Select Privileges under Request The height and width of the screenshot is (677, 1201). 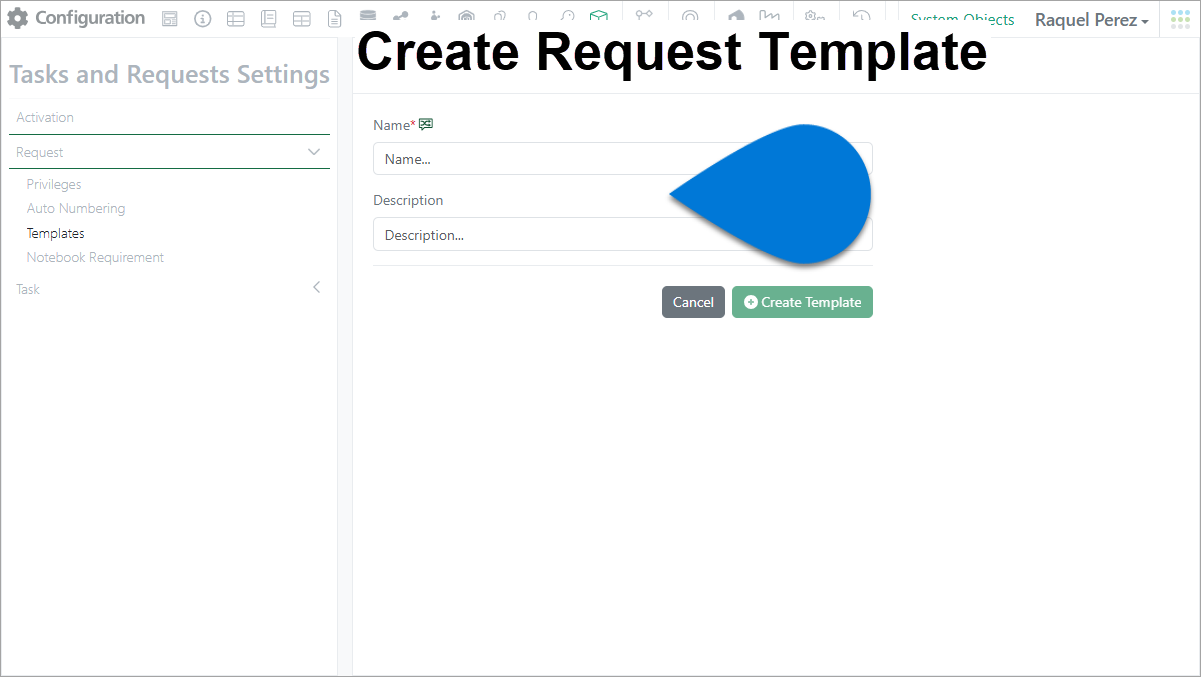54,184
